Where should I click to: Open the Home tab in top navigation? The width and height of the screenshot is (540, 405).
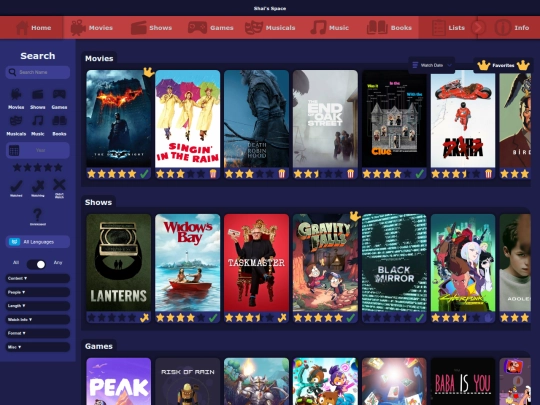pos(33,28)
